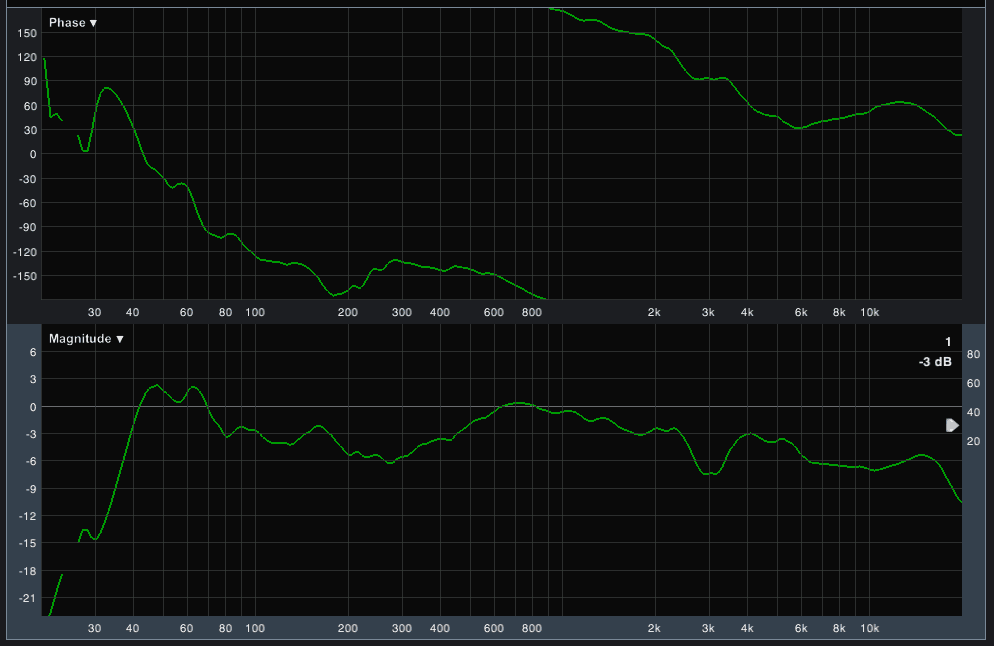
Task: Click the 0 degree label on Phase axis
Action: [x=32, y=155]
